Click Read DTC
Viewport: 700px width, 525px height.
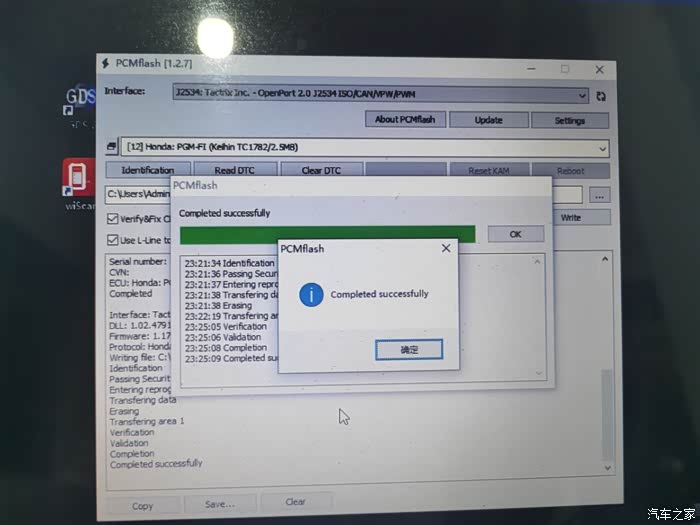coord(234,171)
